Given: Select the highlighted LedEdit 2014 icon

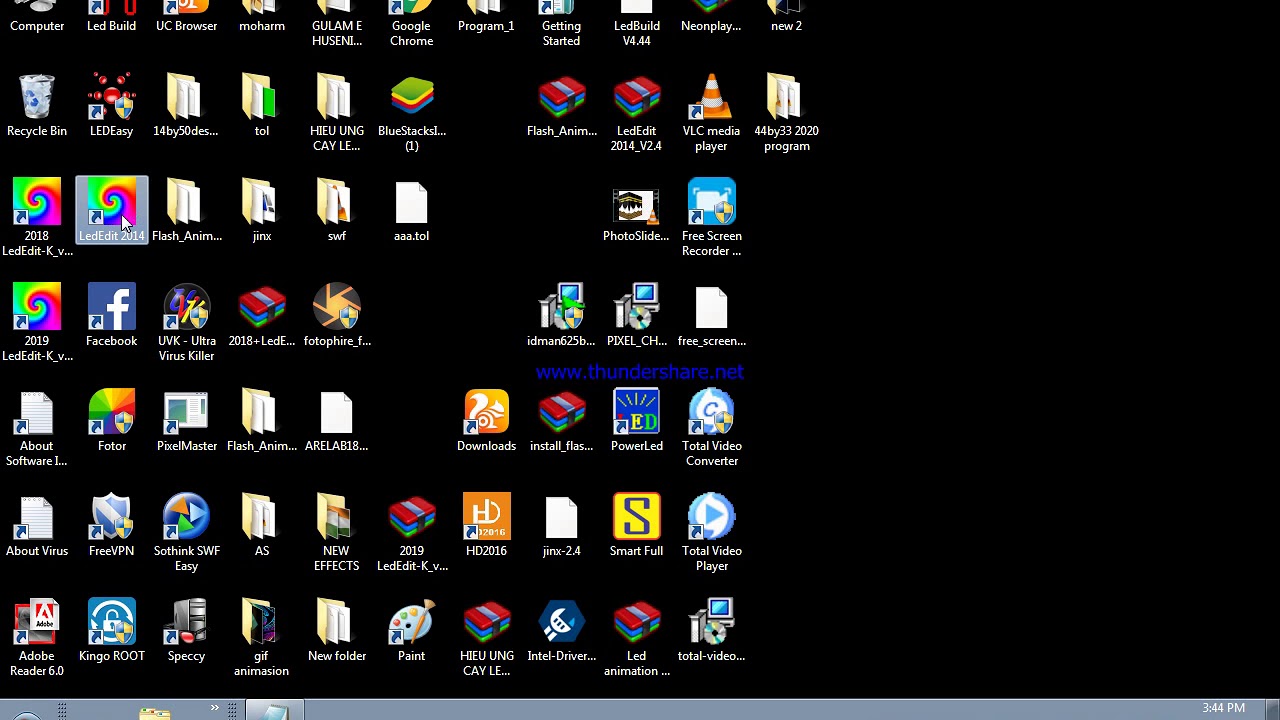Looking at the screenshot, I should pyautogui.click(x=112, y=211).
